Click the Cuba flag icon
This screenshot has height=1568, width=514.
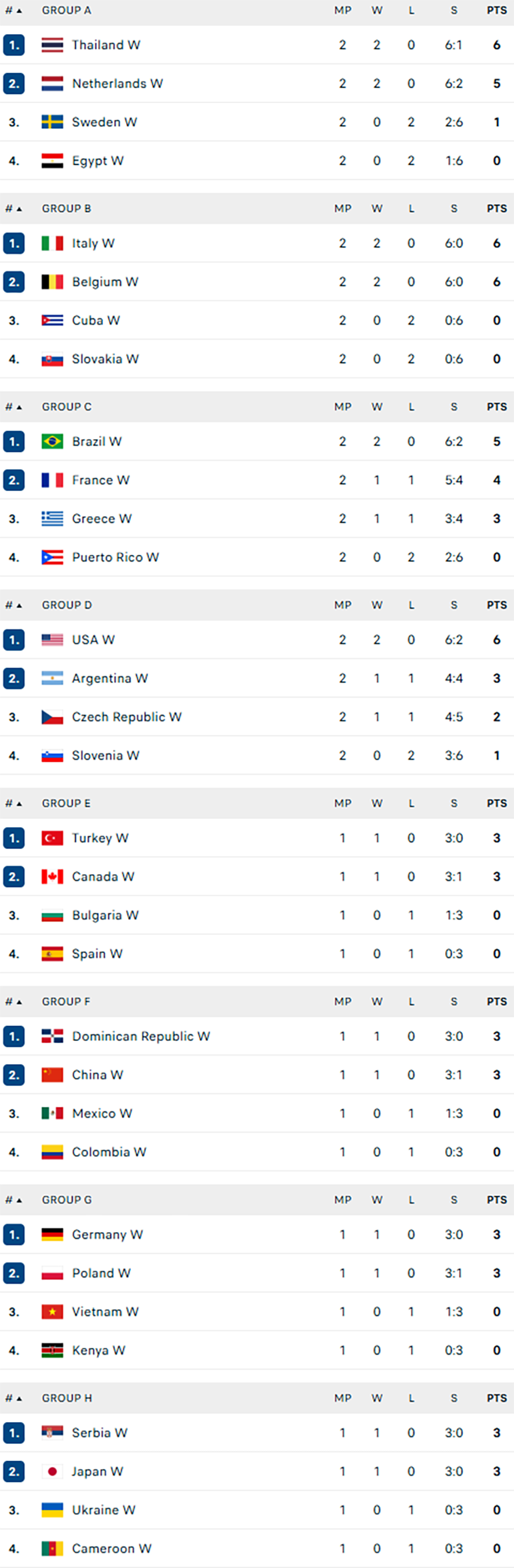click(52, 320)
